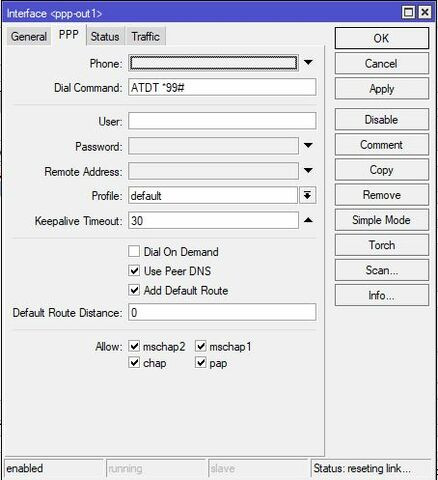This screenshot has height=480, width=438.
Task: Toggle Use Peer DNS checkbox
Action: point(134,271)
